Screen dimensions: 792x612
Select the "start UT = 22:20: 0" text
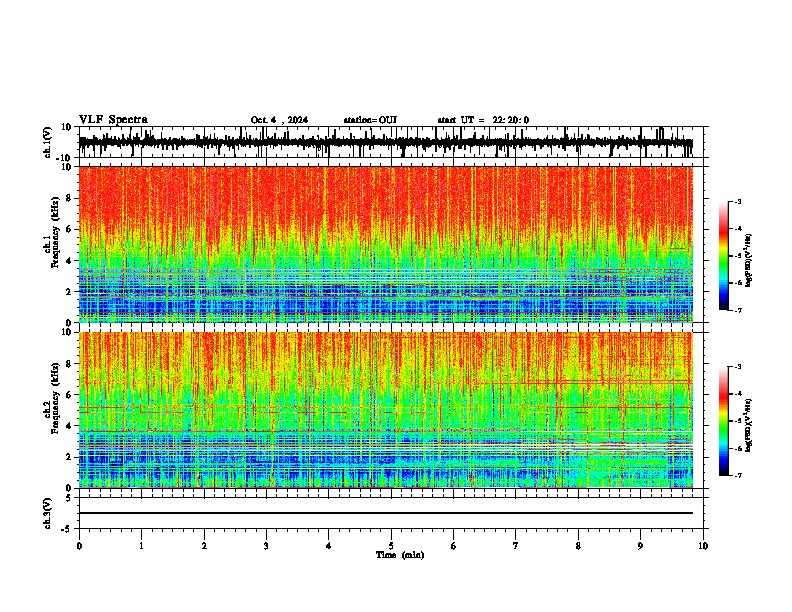tap(483, 120)
